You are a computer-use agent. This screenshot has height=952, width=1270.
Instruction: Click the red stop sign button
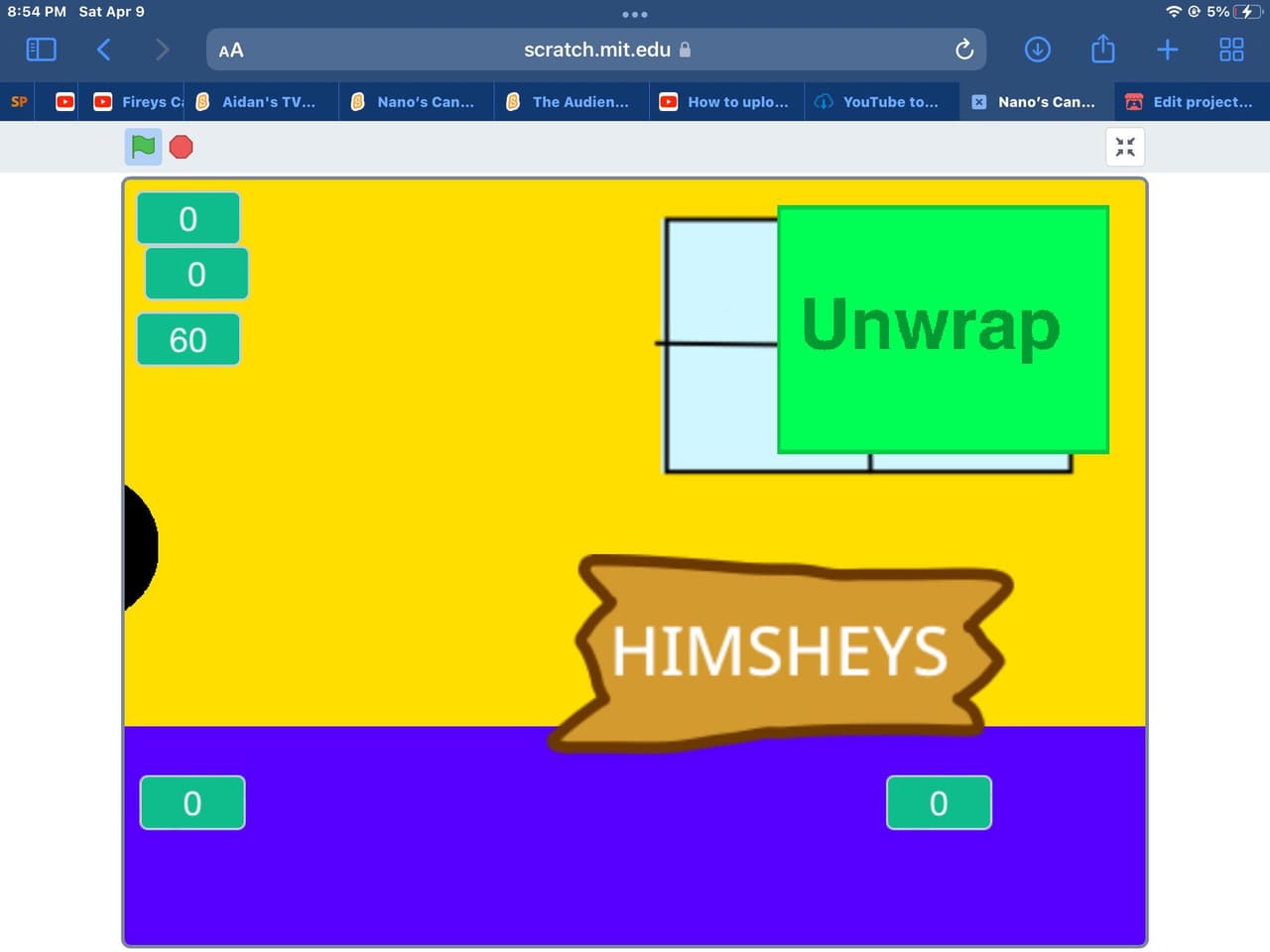[181, 147]
